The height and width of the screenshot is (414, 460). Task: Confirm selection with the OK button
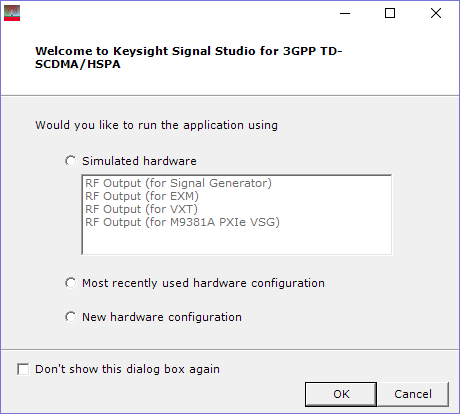pos(341,394)
